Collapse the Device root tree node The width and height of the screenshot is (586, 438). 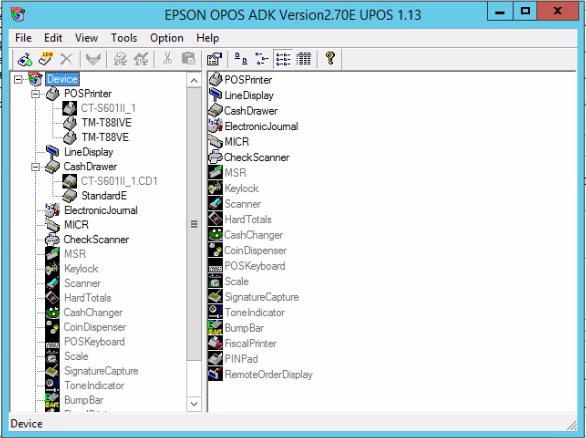point(18,79)
